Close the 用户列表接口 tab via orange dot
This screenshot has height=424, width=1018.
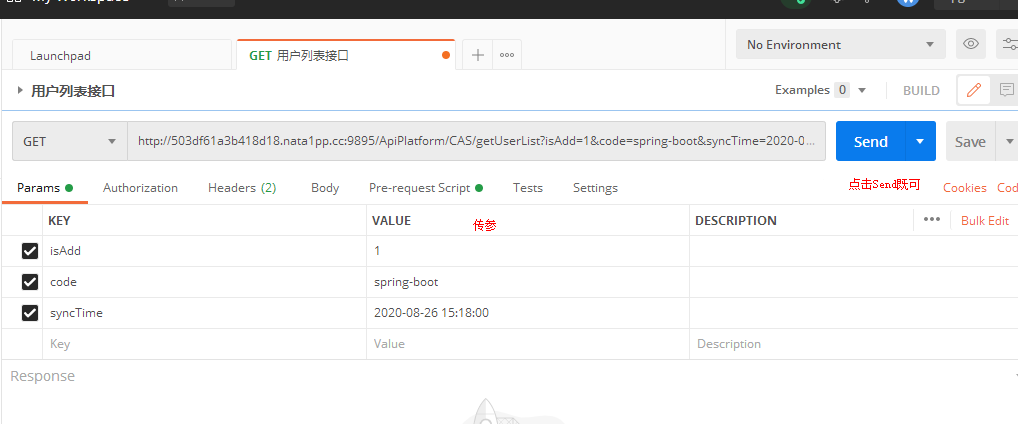446,55
